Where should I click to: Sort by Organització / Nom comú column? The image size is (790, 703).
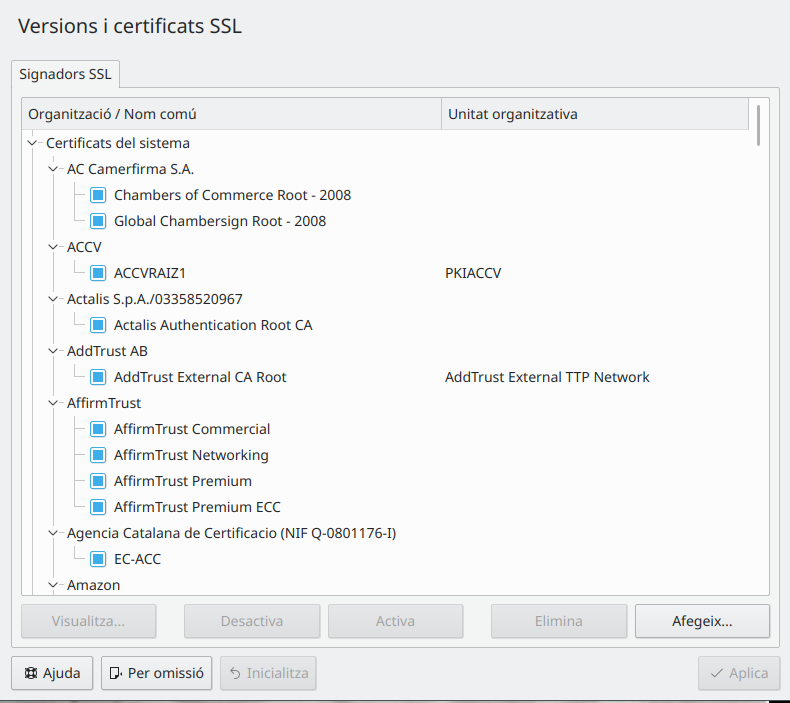click(x=230, y=114)
